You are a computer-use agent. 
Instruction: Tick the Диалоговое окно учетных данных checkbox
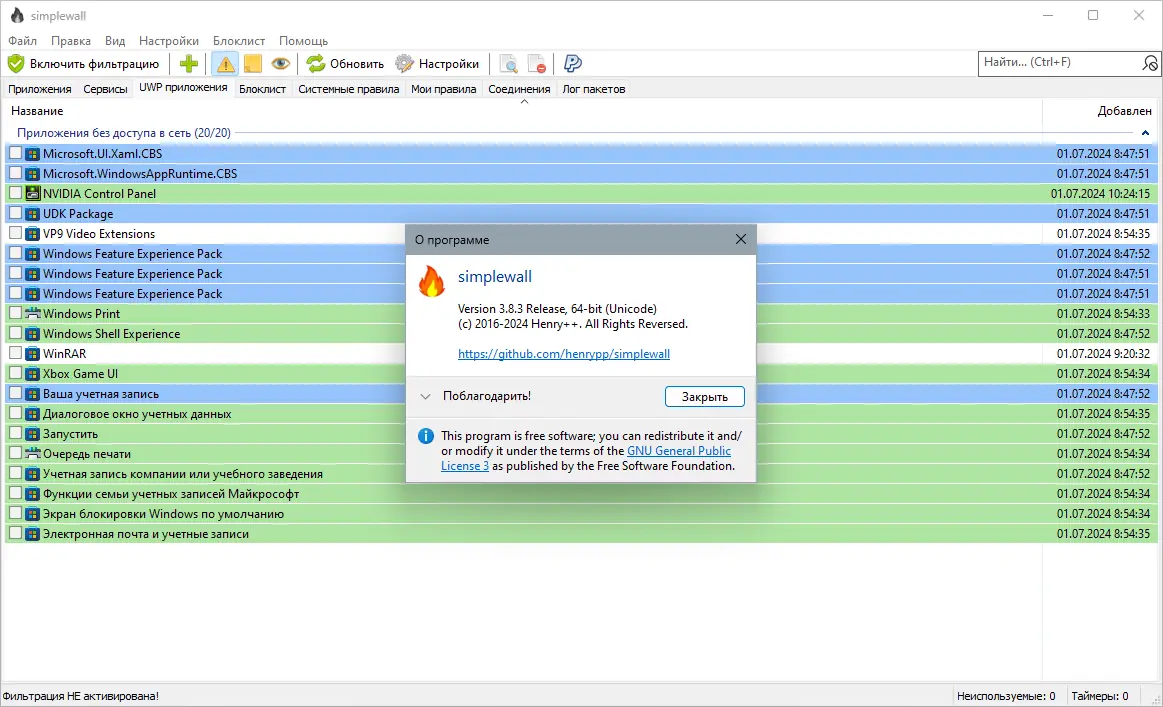click(x=16, y=413)
